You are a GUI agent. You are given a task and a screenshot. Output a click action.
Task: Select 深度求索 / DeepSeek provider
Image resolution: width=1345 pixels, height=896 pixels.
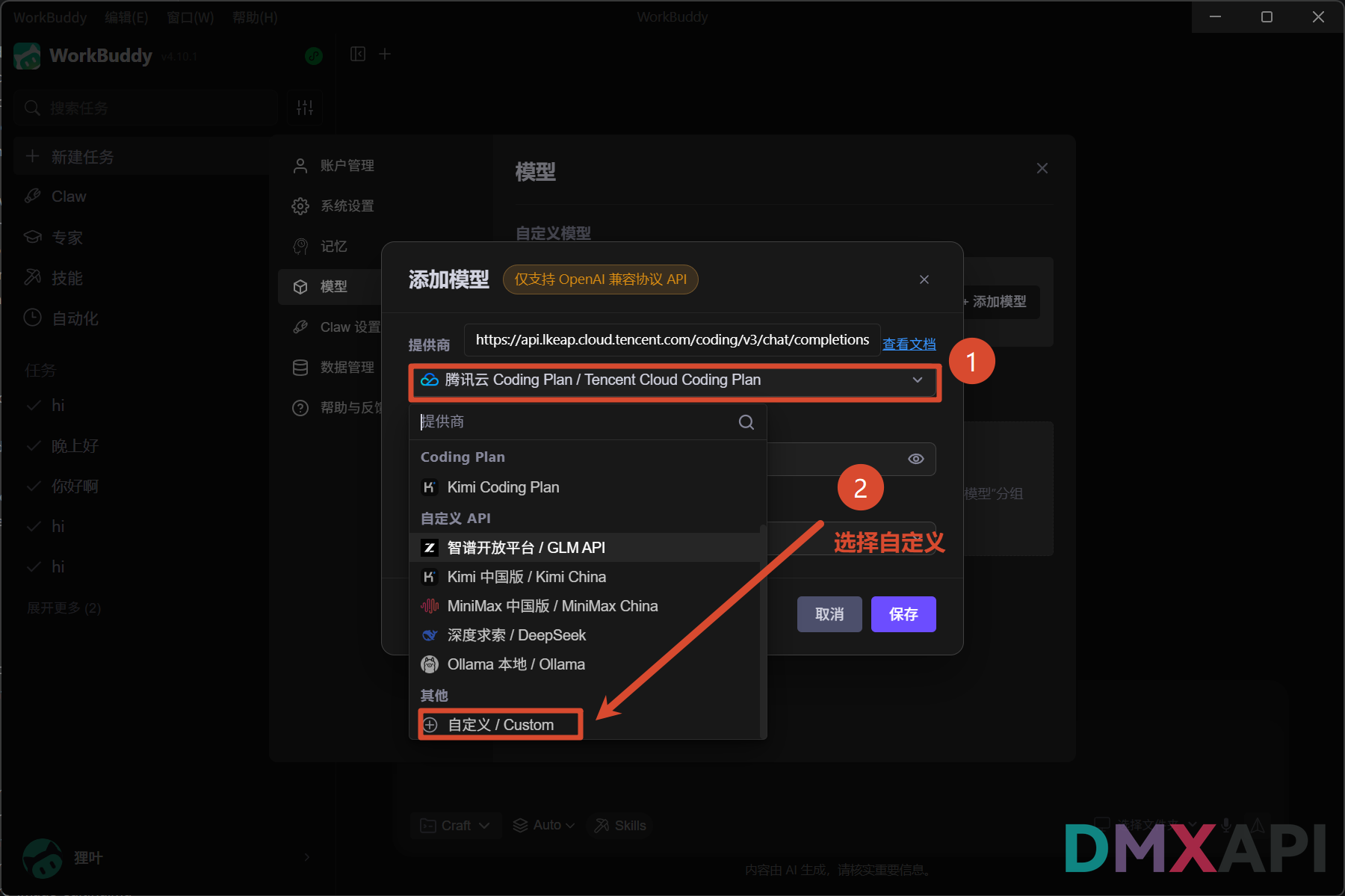[585, 635]
